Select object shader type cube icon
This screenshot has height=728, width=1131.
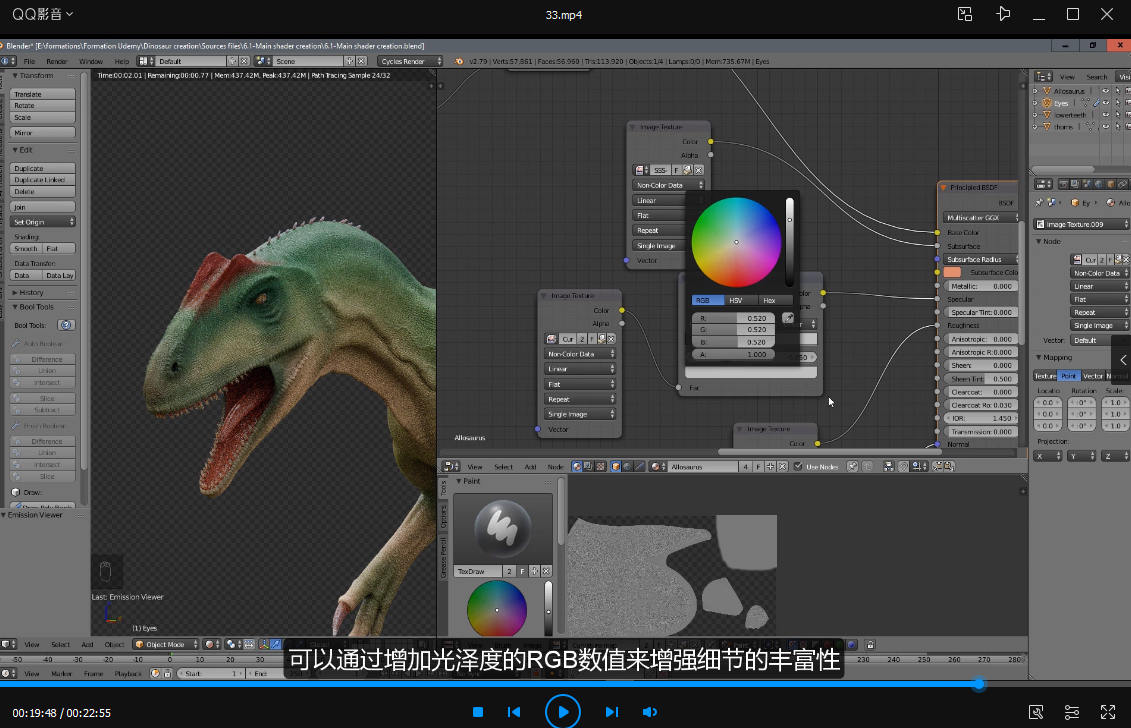coord(616,467)
